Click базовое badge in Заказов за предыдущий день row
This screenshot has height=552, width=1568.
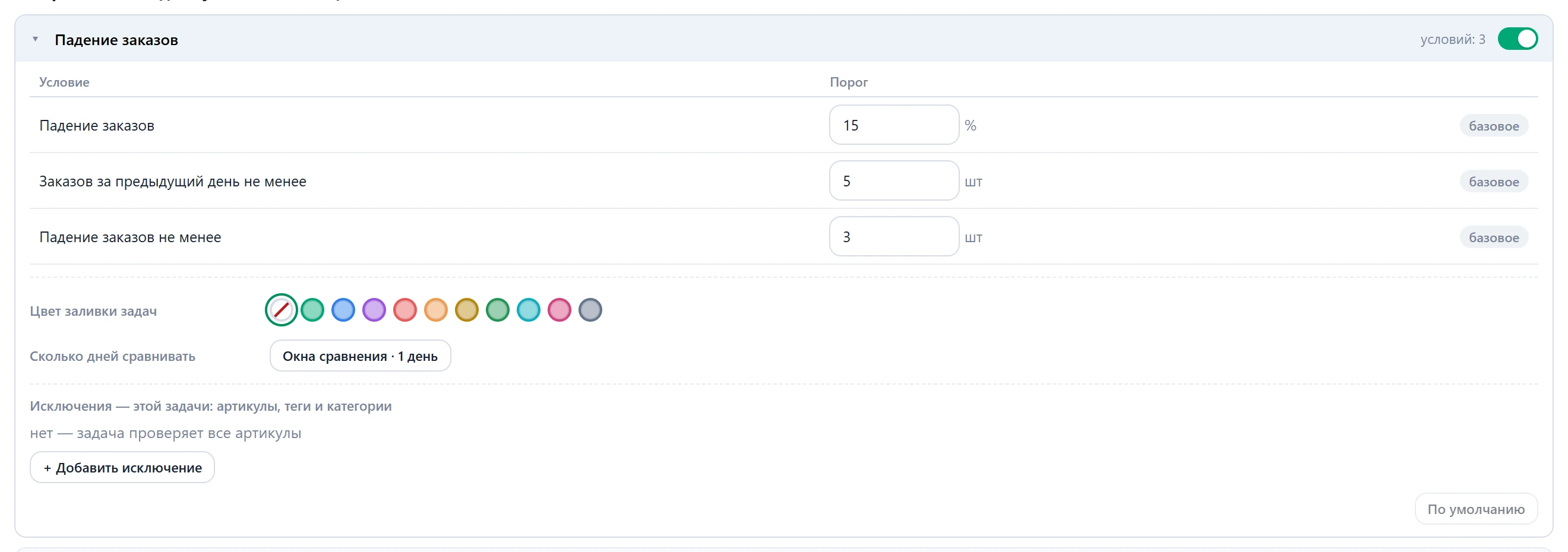[x=1494, y=182]
